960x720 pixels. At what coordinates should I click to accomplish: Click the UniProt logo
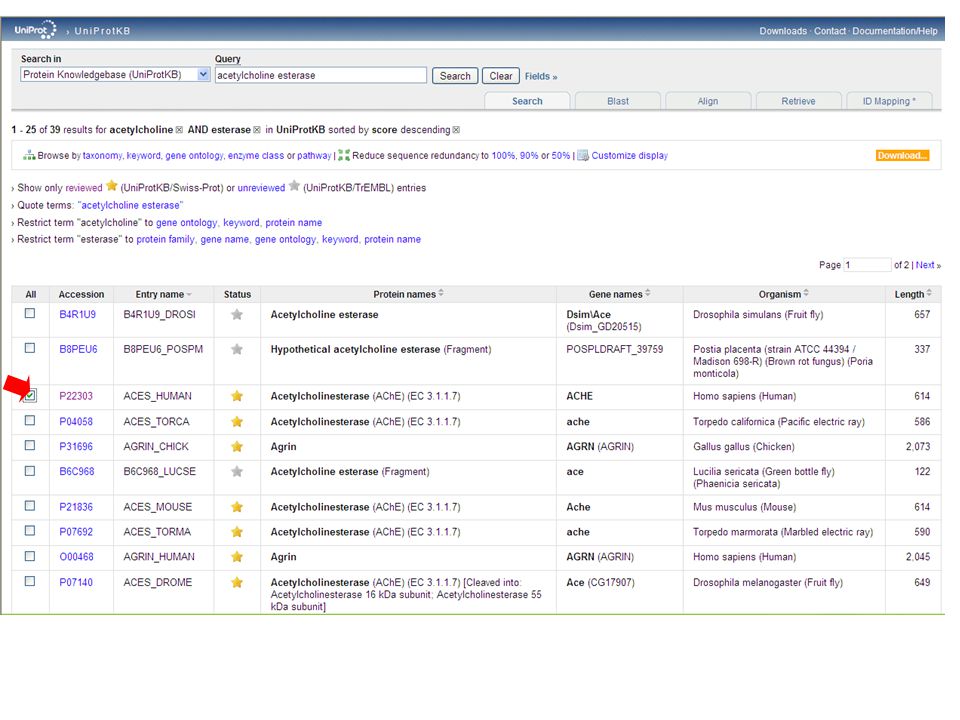click(36, 29)
